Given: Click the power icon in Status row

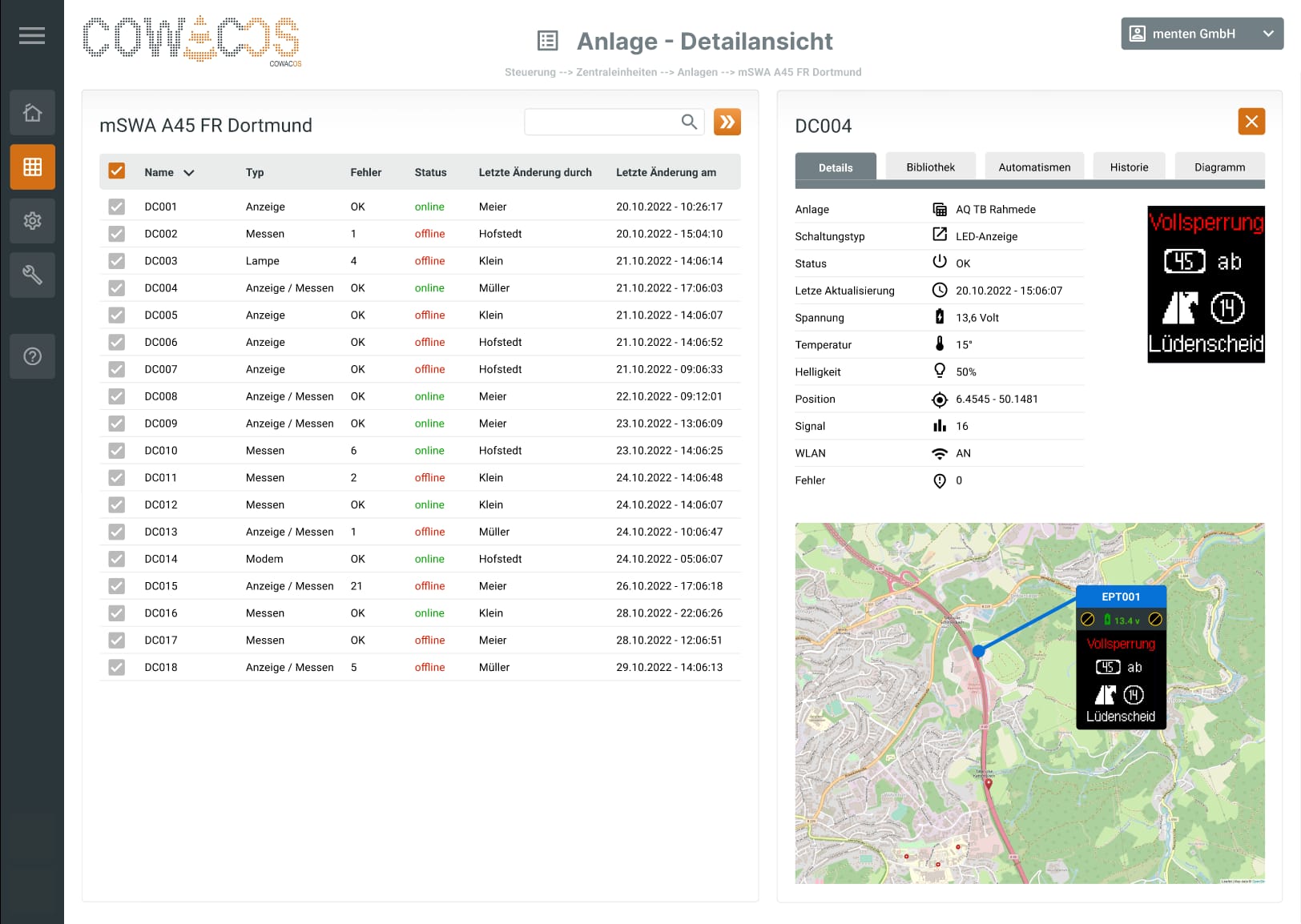Looking at the screenshot, I should 940,261.
